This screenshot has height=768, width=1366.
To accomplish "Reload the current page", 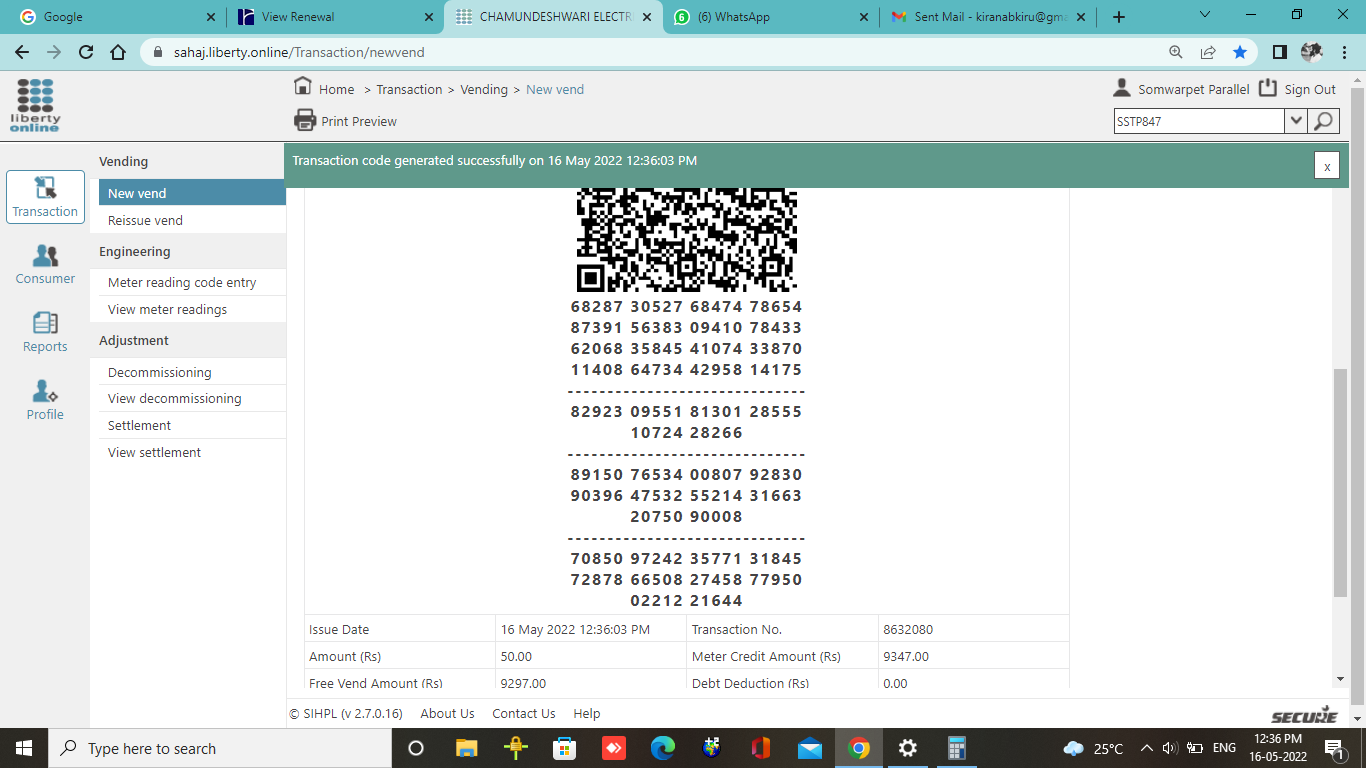I will [86, 52].
